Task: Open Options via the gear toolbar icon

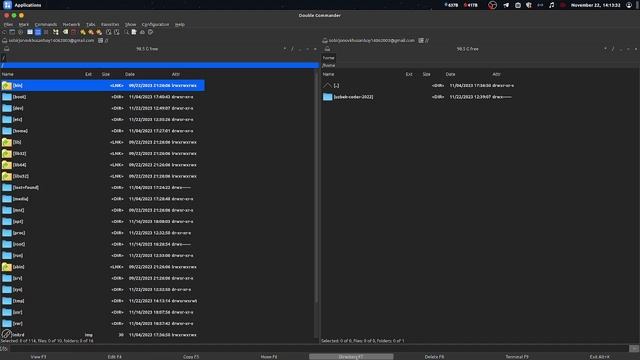Action: pos(20,32)
